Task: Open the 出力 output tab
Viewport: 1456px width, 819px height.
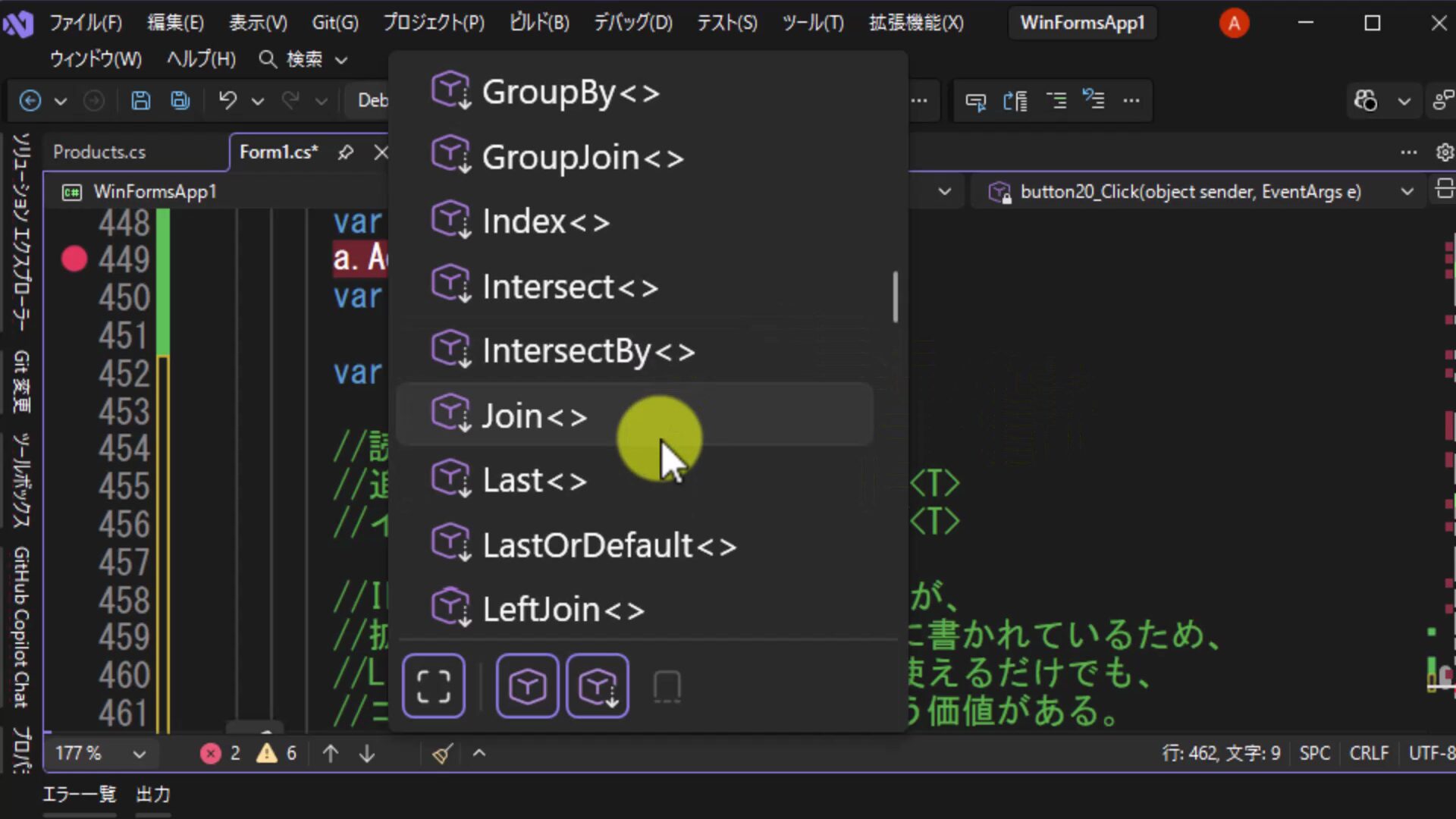Action: (x=153, y=794)
